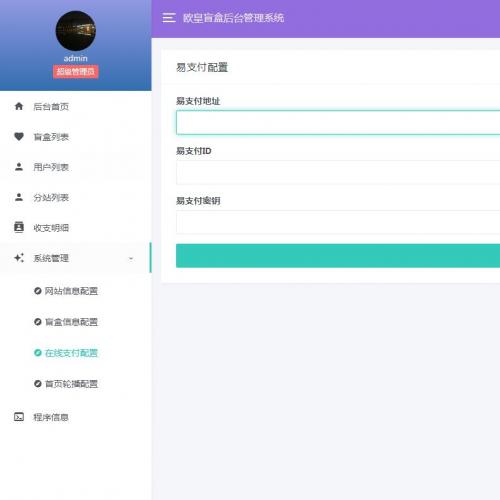The height and width of the screenshot is (500, 500).
Task: Focus the 易支付ID input field
Action: point(338,172)
